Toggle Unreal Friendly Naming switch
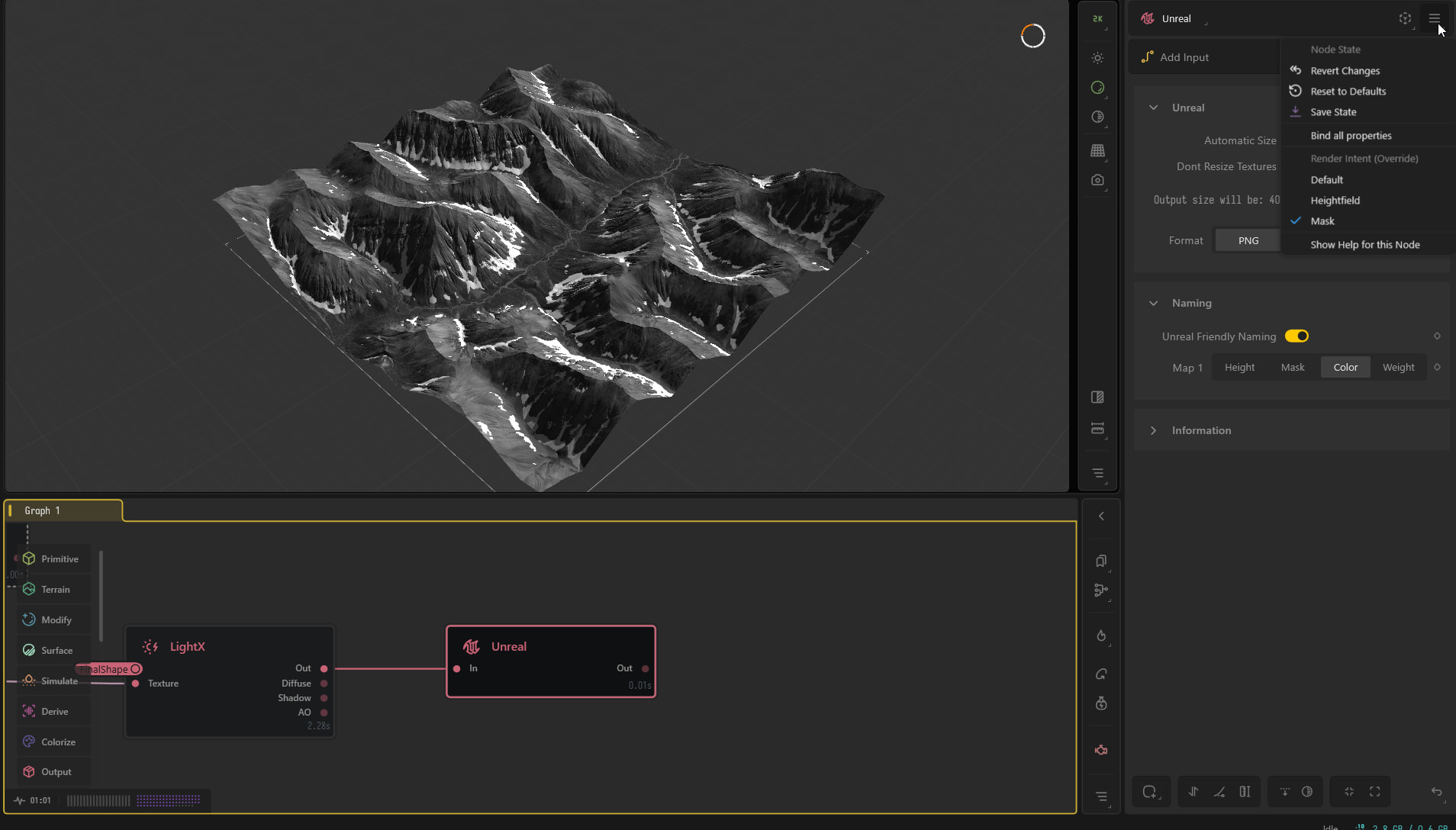Image resolution: width=1456 pixels, height=830 pixels. 1297,336
